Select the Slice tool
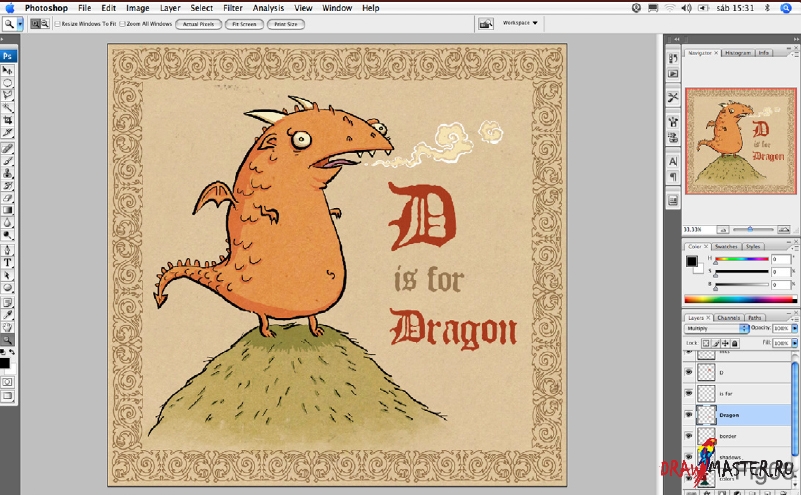801x495 pixels. (7, 132)
